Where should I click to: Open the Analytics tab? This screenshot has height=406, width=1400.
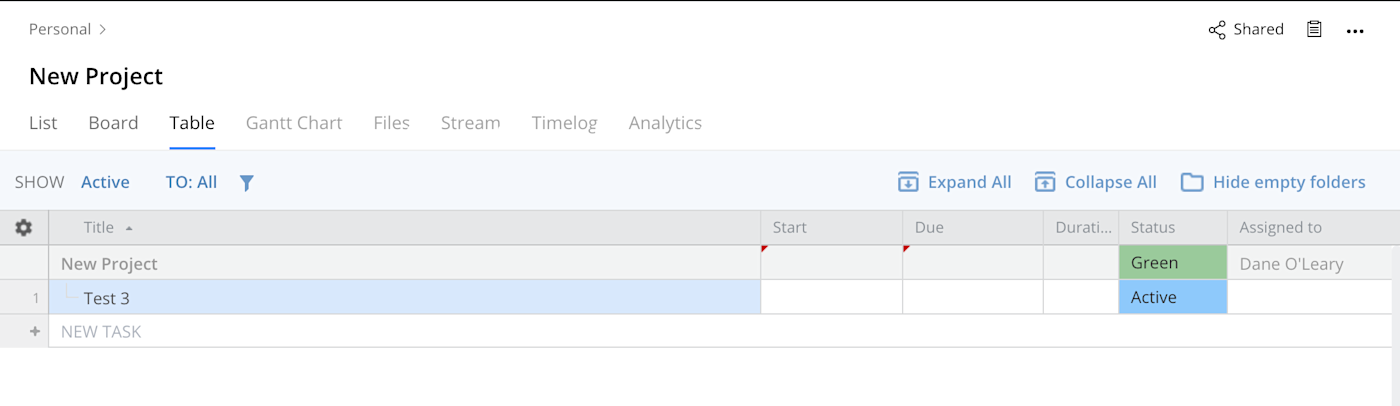(665, 123)
